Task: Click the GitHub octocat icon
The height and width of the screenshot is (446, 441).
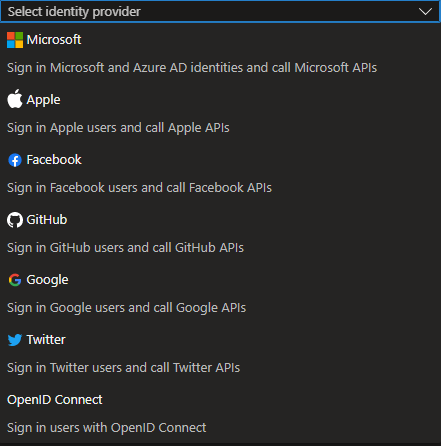Action: pos(15,220)
